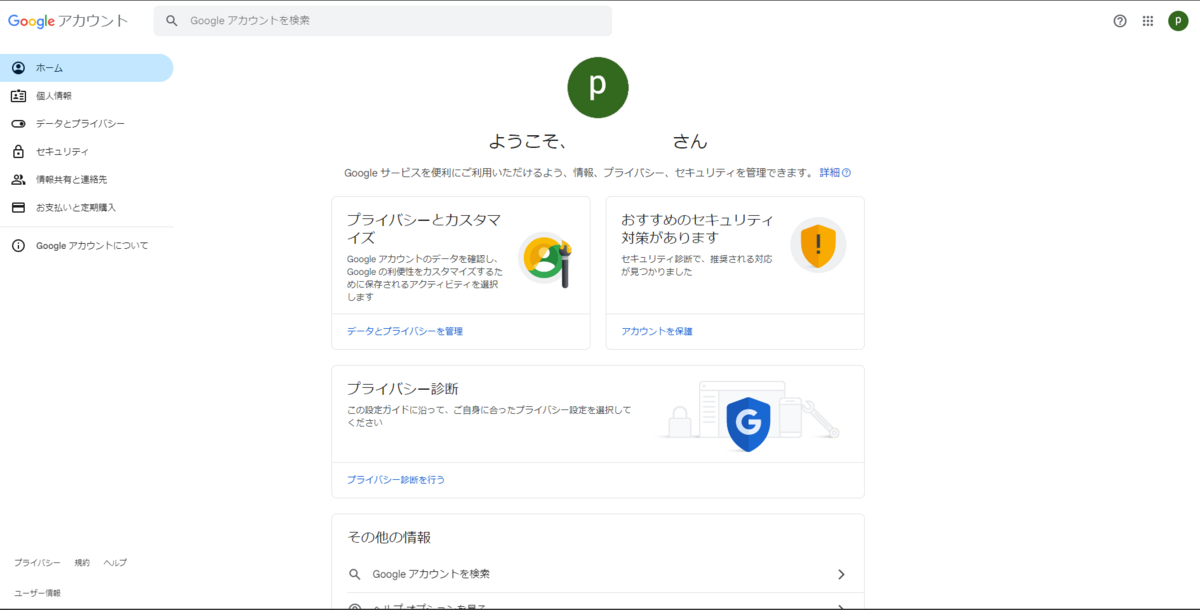Click the yellow security warning shield icon

pyautogui.click(x=818, y=245)
